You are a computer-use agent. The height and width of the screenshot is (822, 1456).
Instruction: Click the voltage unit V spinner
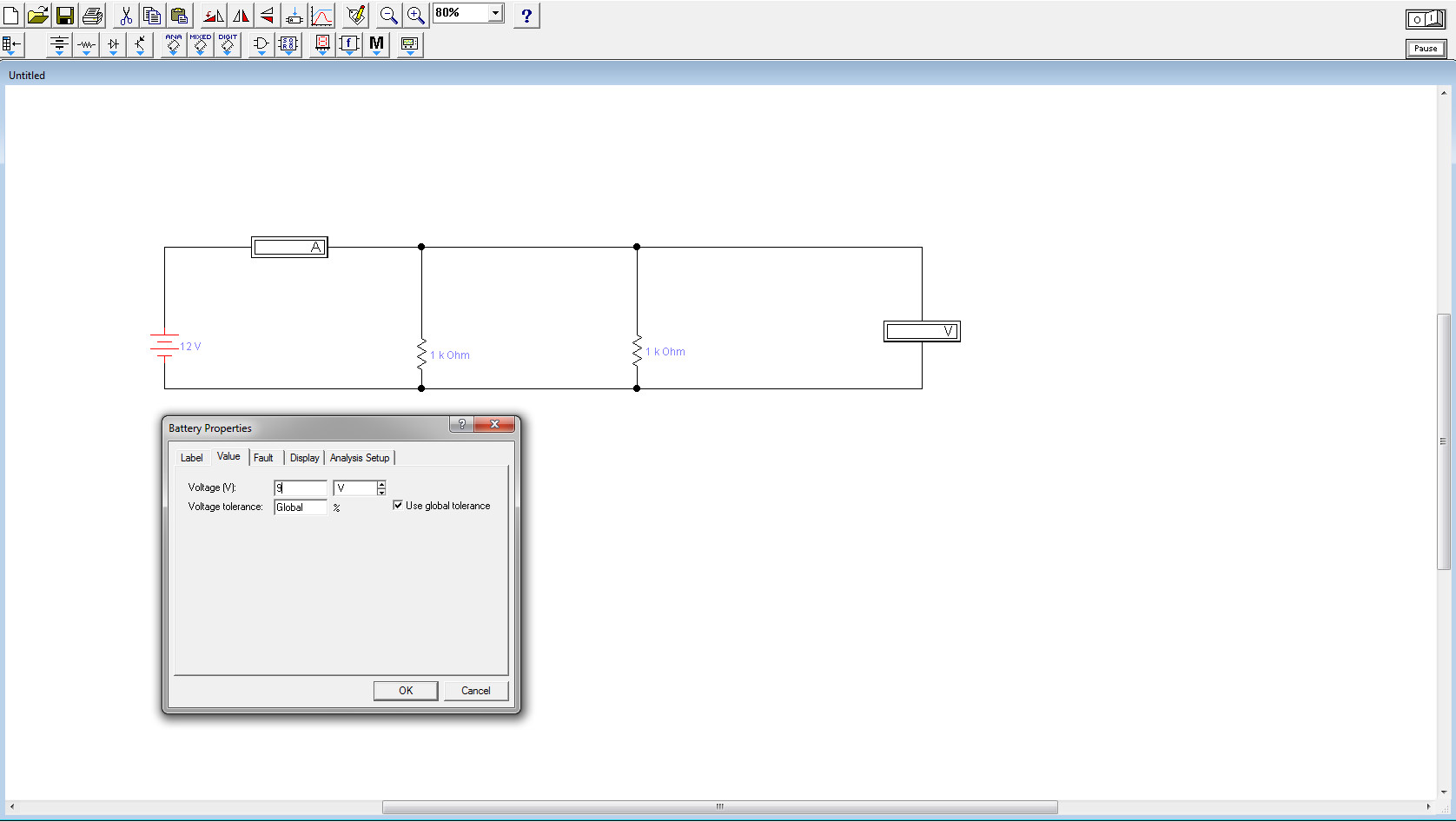[x=381, y=488]
